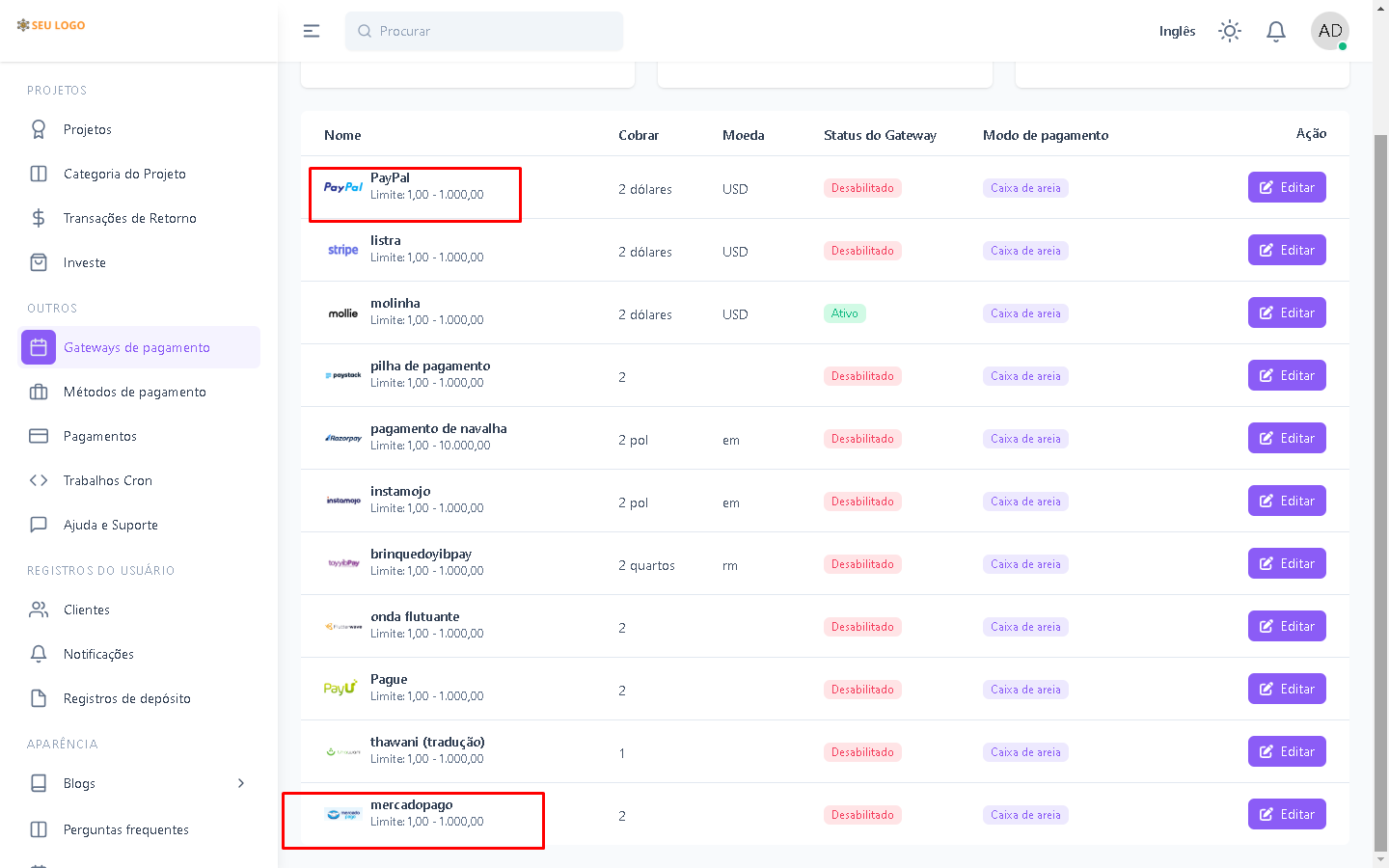Image resolution: width=1389 pixels, height=868 pixels.
Task: Click the Ativo status badge
Action: 844,313
